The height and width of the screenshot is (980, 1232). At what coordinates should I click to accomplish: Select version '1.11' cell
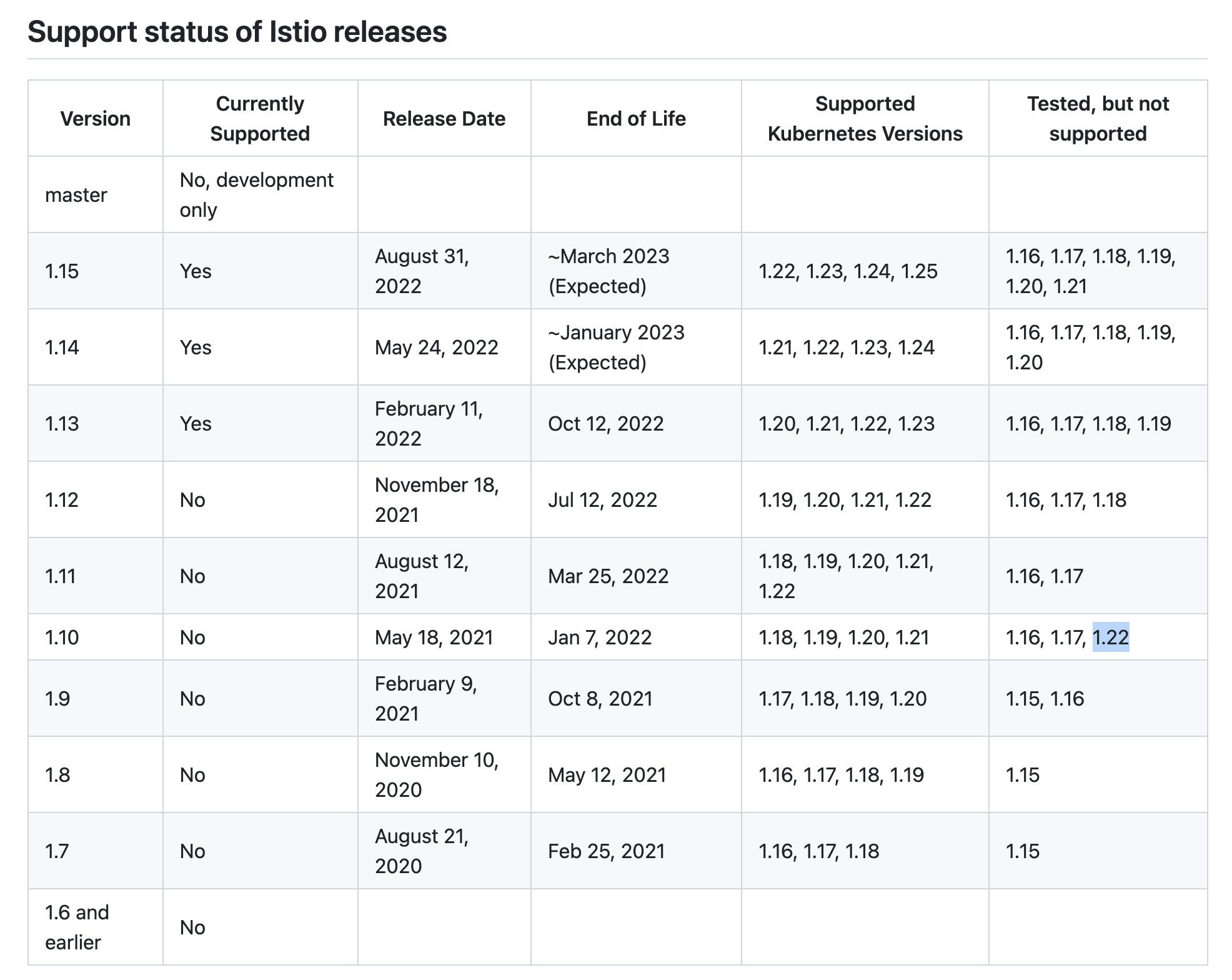point(96,576)
